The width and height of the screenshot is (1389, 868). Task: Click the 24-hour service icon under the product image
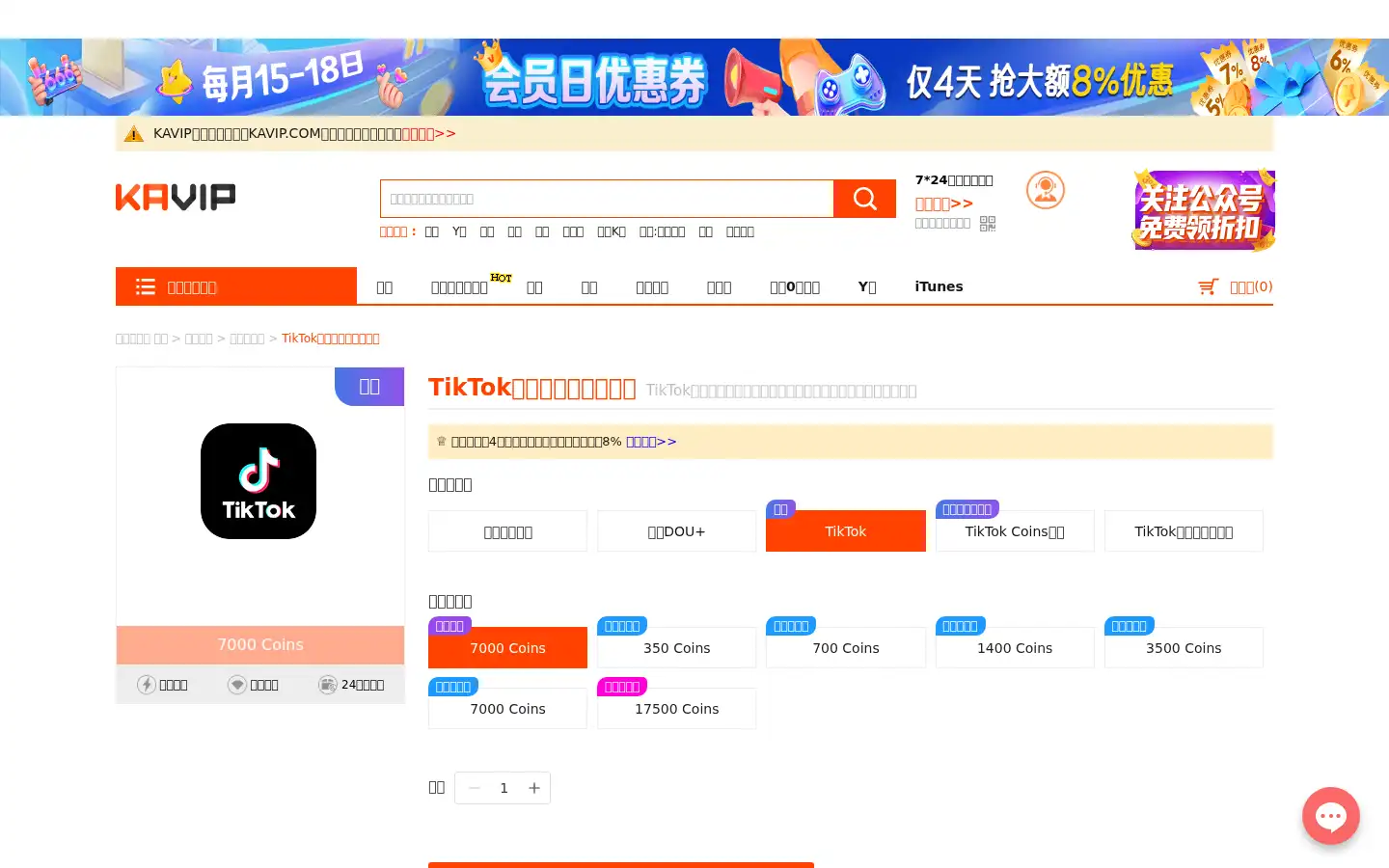click(x=328, y=685)
